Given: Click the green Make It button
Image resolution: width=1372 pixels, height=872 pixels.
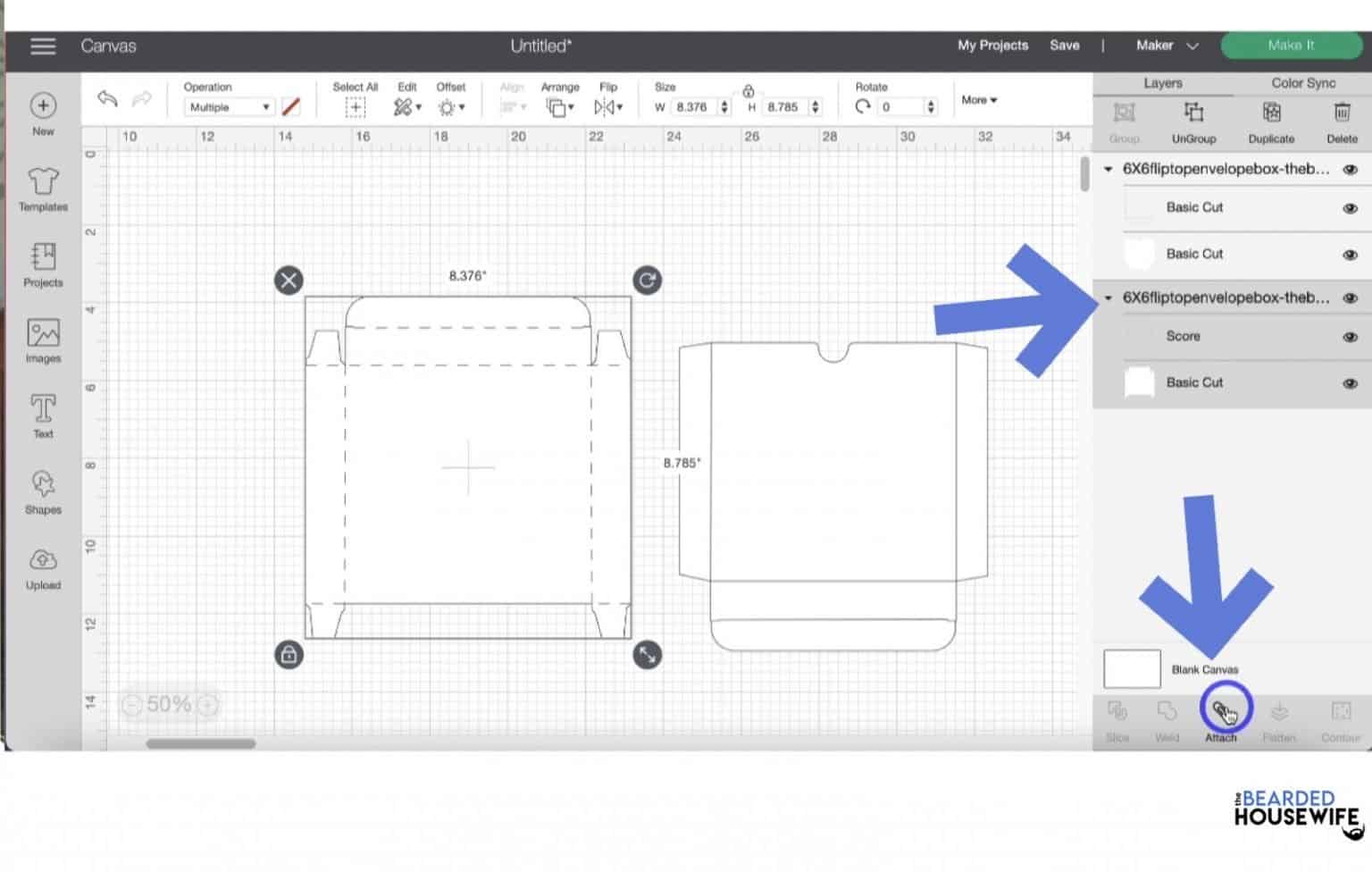Looking at the screenshot, I should [1291, 46].
